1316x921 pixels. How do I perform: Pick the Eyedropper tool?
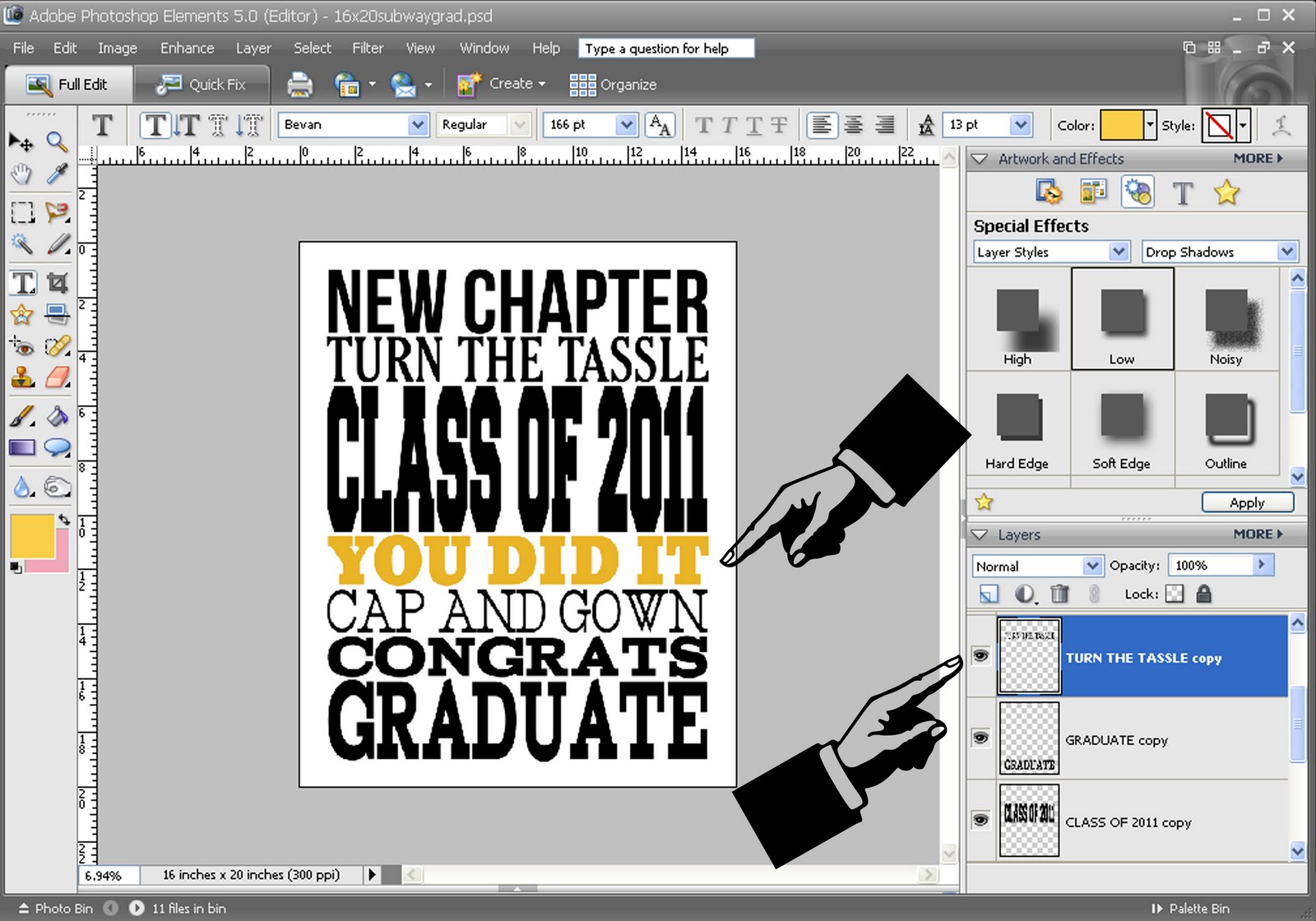[57, 174]
